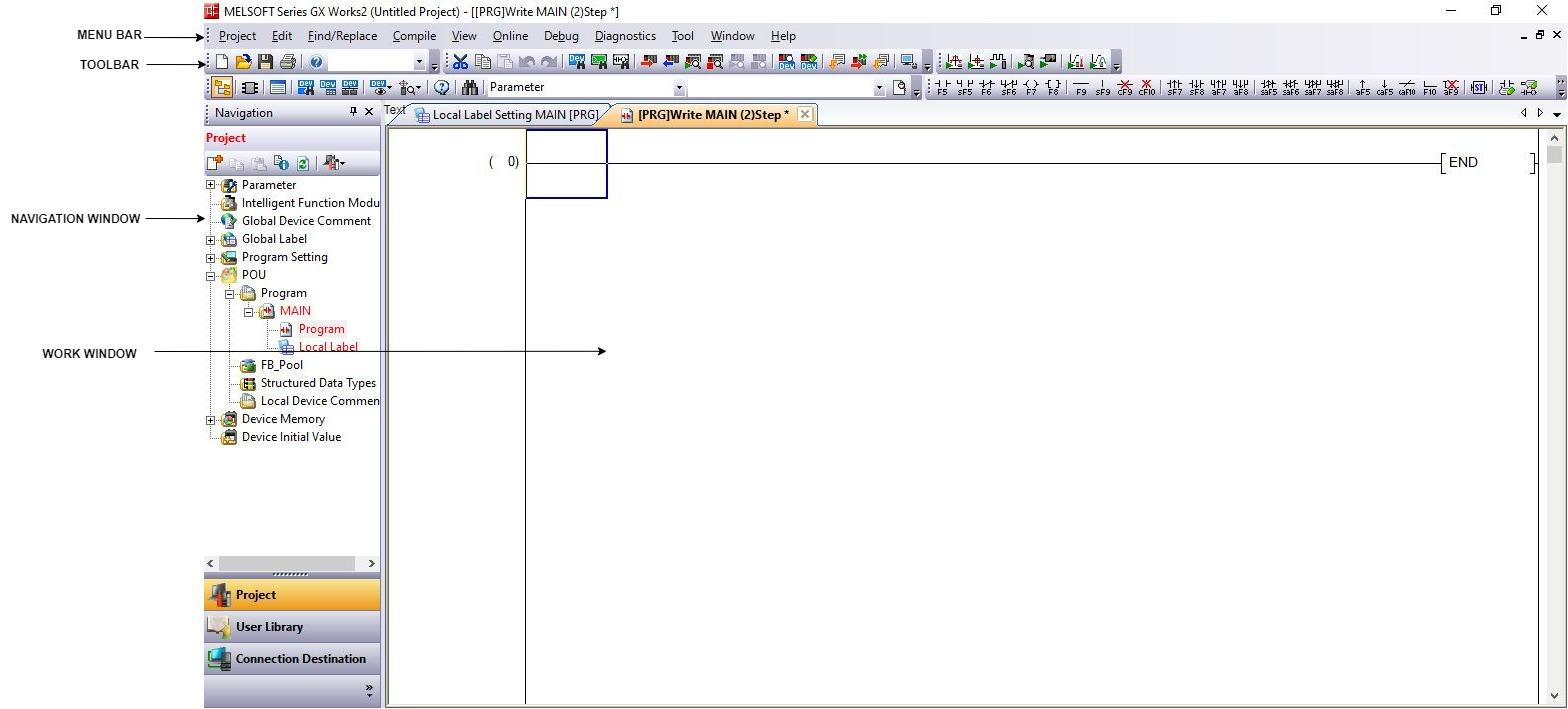Open the Project menu
This screenshot has width=1568, height=709.
[x=237, y=36]
